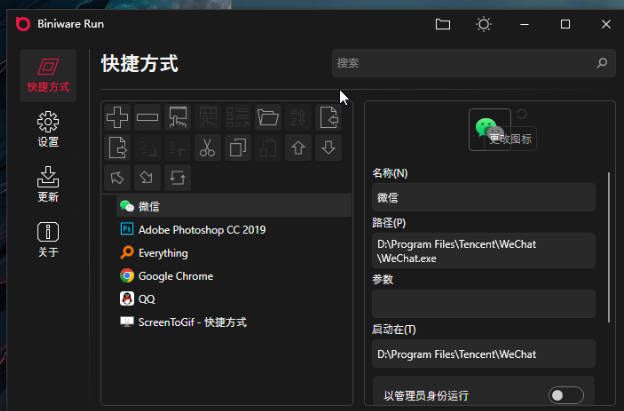Minimize the Biniware Run window
The height and width of the screenshot is (411, 624).
click(x=525, y=24)
